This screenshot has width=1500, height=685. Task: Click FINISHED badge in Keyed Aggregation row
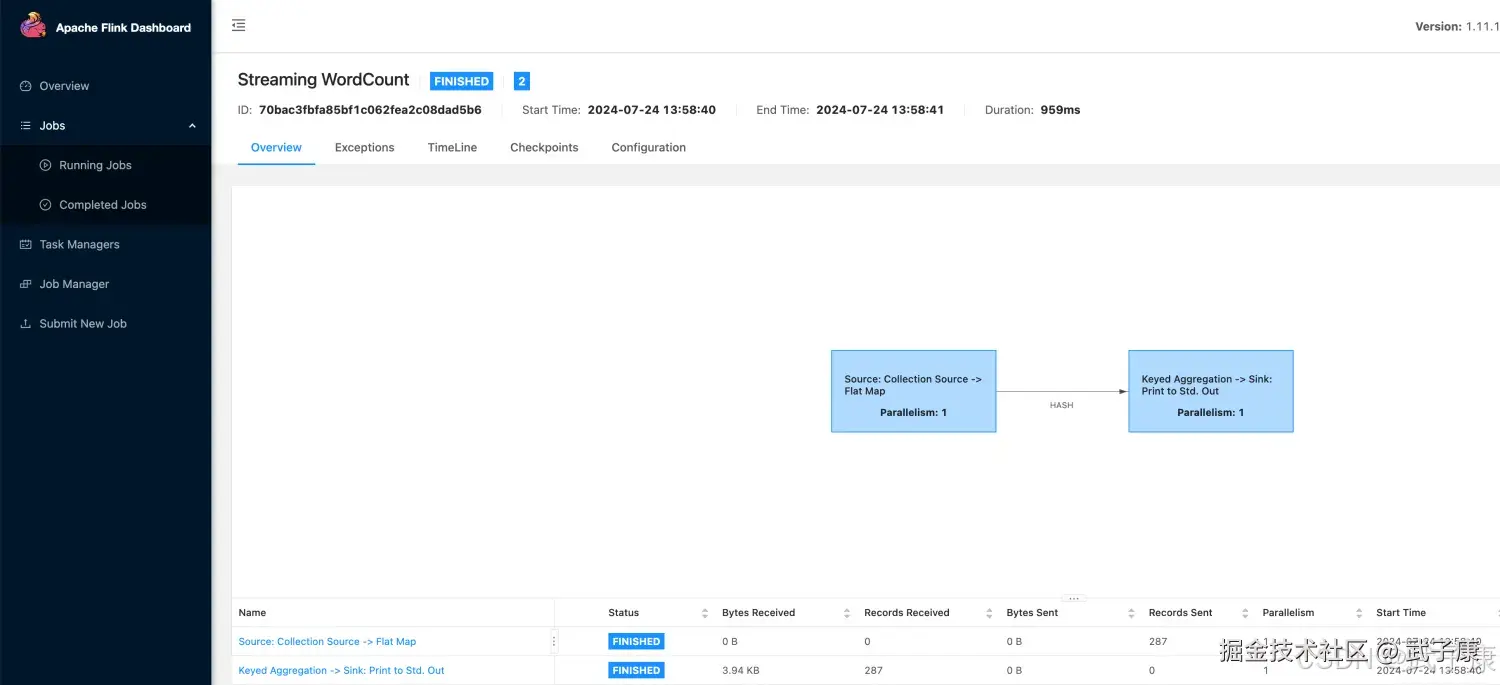(x=636, y=671)
